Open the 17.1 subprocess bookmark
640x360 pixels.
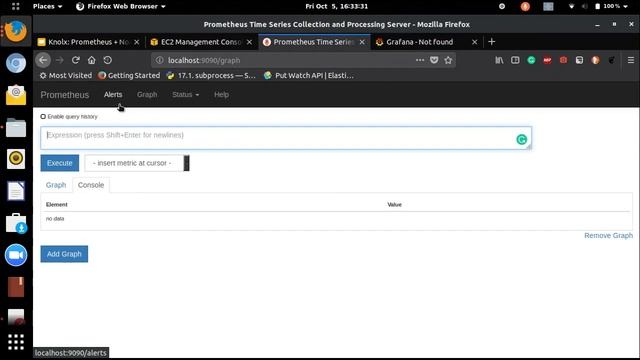[x=211, y=76]
